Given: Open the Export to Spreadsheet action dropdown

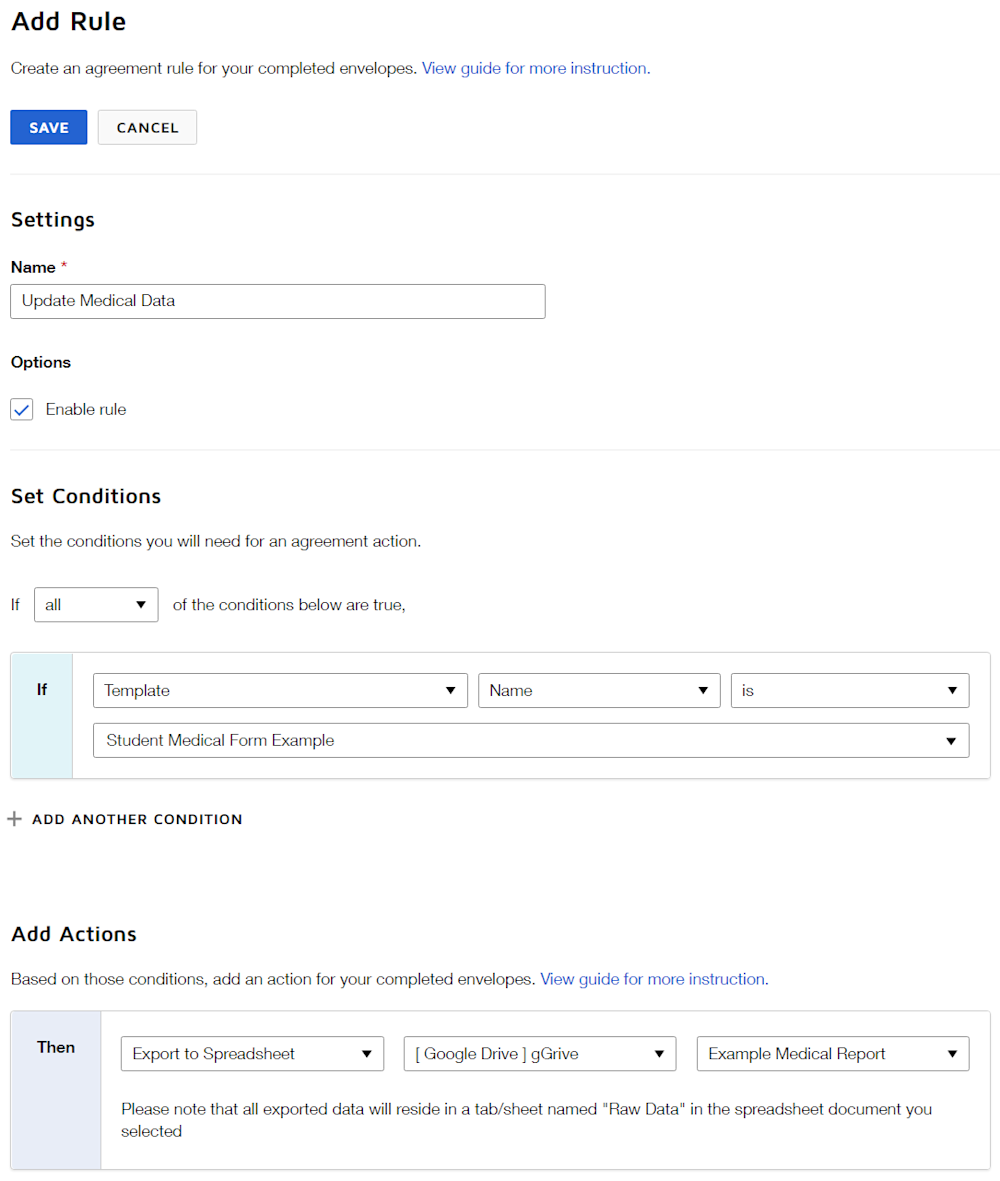Looking at the screenshot, I should pos(252,1053).
